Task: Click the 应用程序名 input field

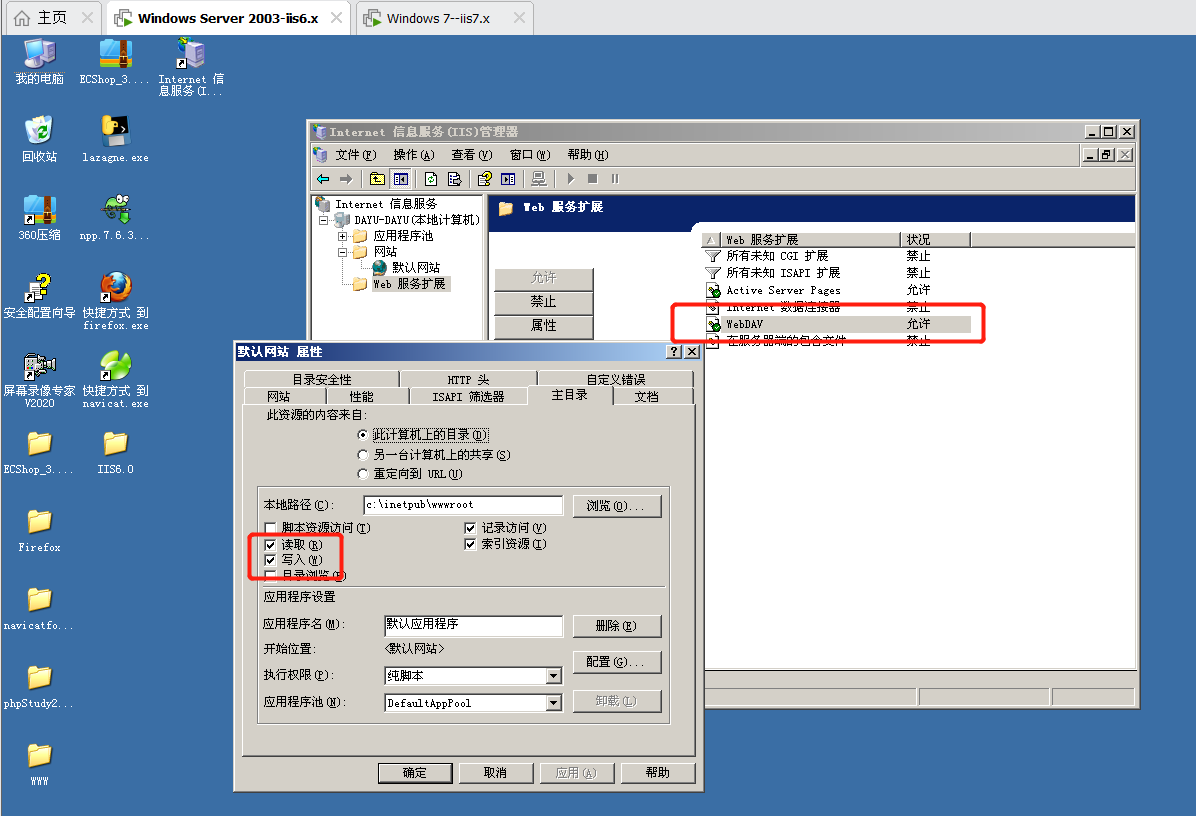Action: pyautogui.click(x=473, y=625)
